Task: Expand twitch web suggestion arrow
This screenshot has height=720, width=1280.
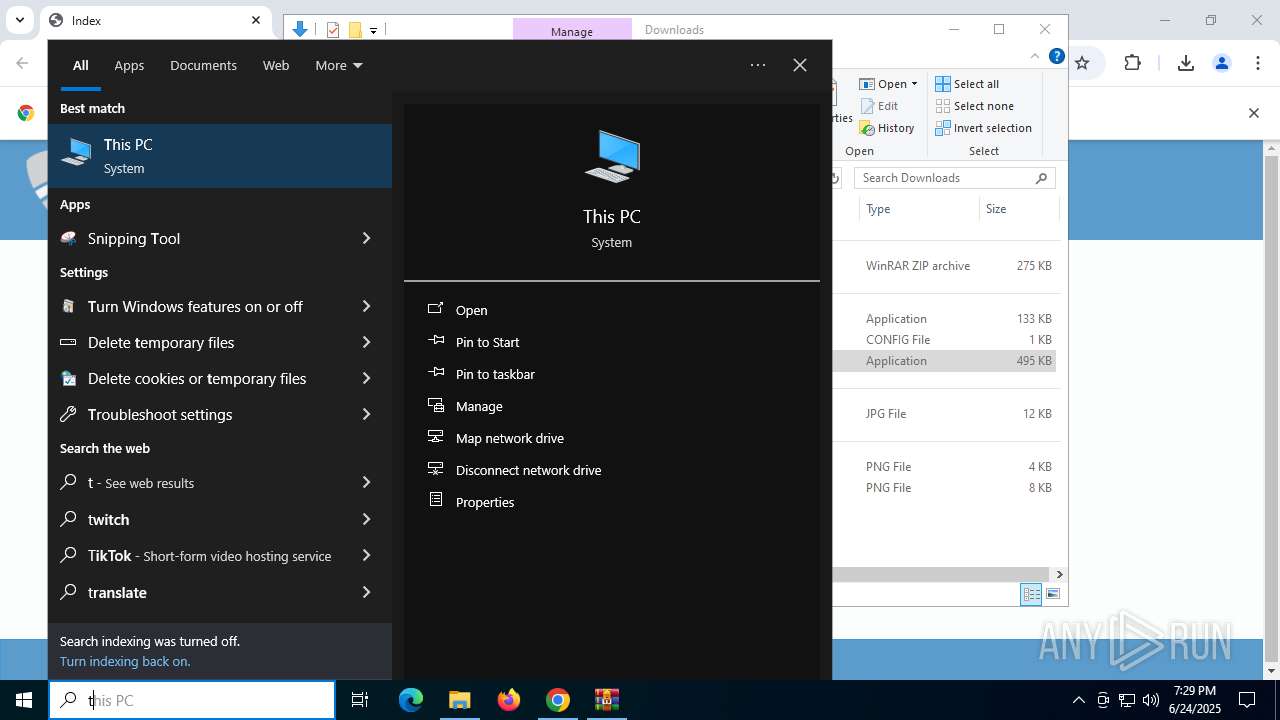Action: point(366,519)
